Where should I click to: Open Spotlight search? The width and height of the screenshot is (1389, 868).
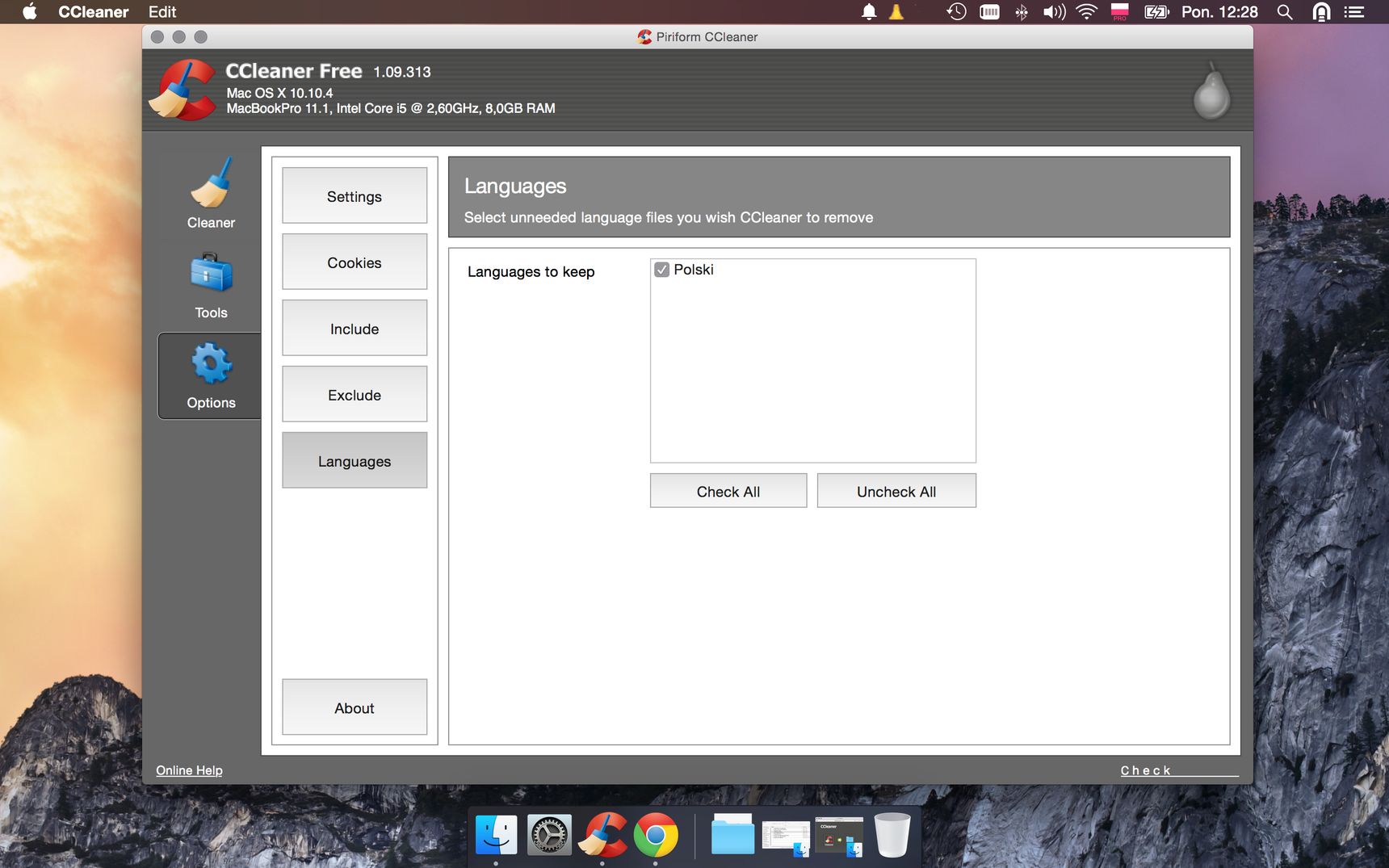pos(1285,11)
